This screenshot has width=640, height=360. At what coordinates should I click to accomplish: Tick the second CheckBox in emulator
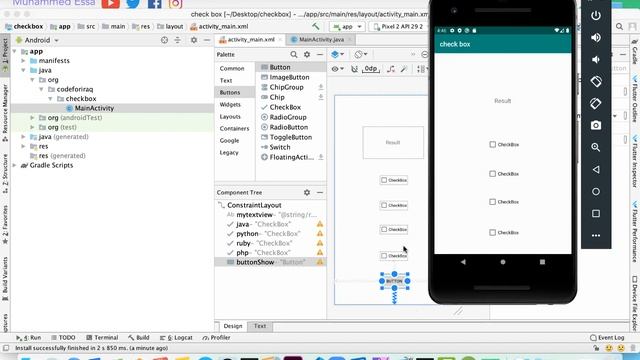[493, 174]
